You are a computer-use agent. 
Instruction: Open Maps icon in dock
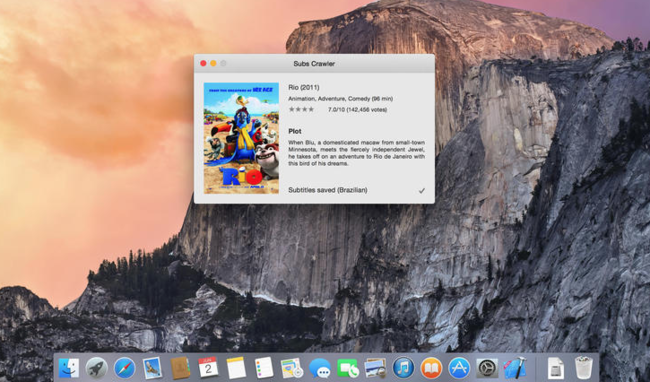tap(292, 367)
